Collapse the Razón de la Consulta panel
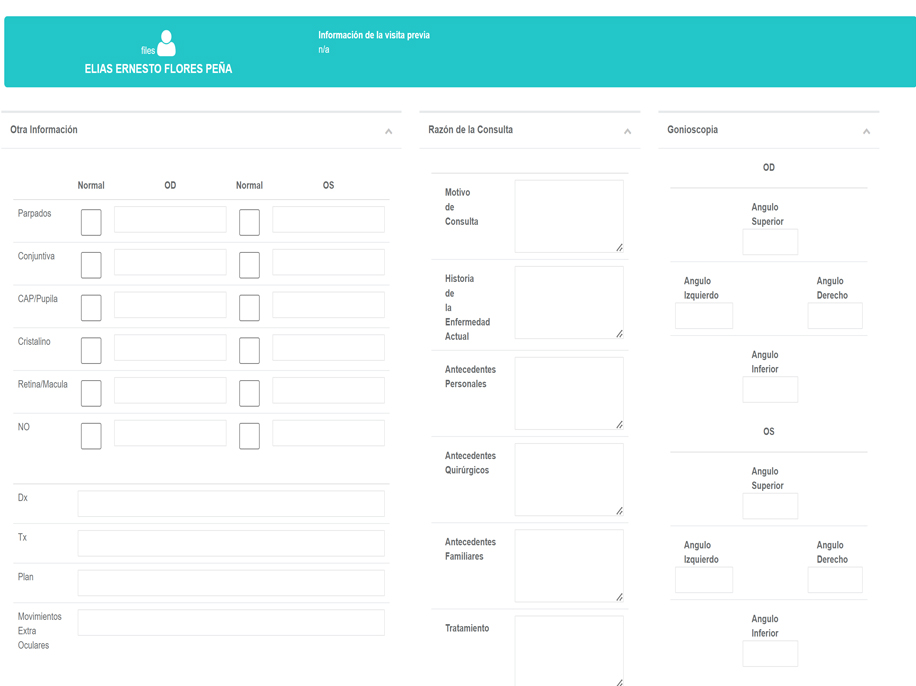 627,131
